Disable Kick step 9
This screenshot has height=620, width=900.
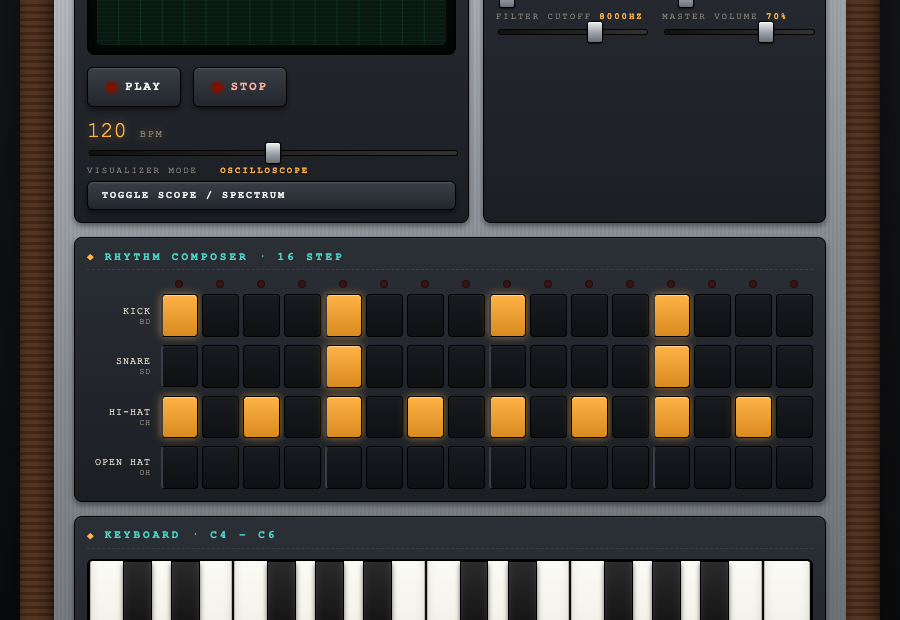(507, 315)
